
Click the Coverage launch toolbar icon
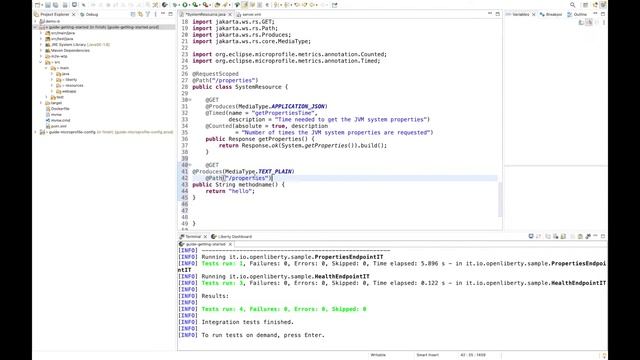196,5
